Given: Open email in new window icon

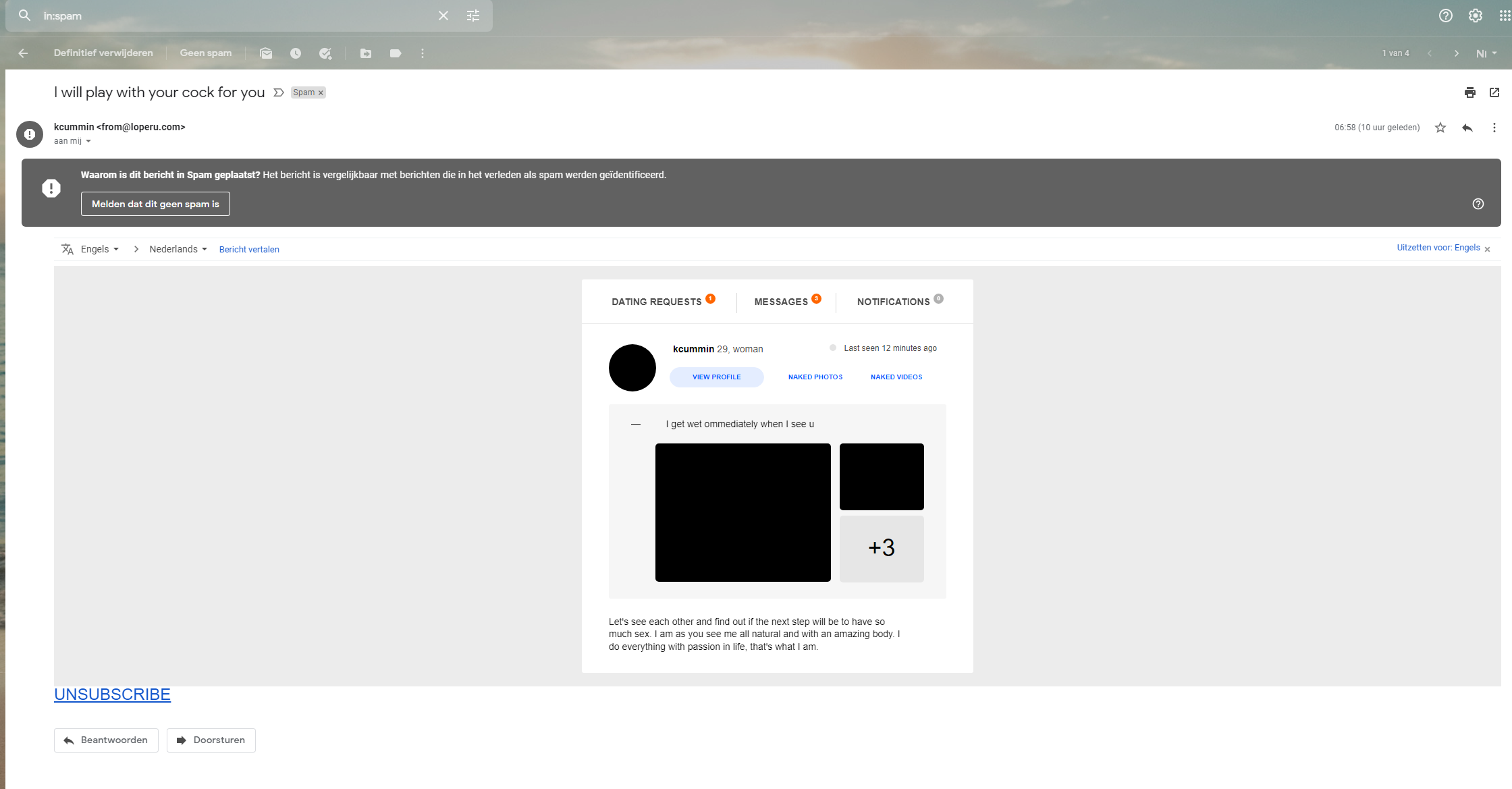Looking at the screenshot, I should (1494, 92).
